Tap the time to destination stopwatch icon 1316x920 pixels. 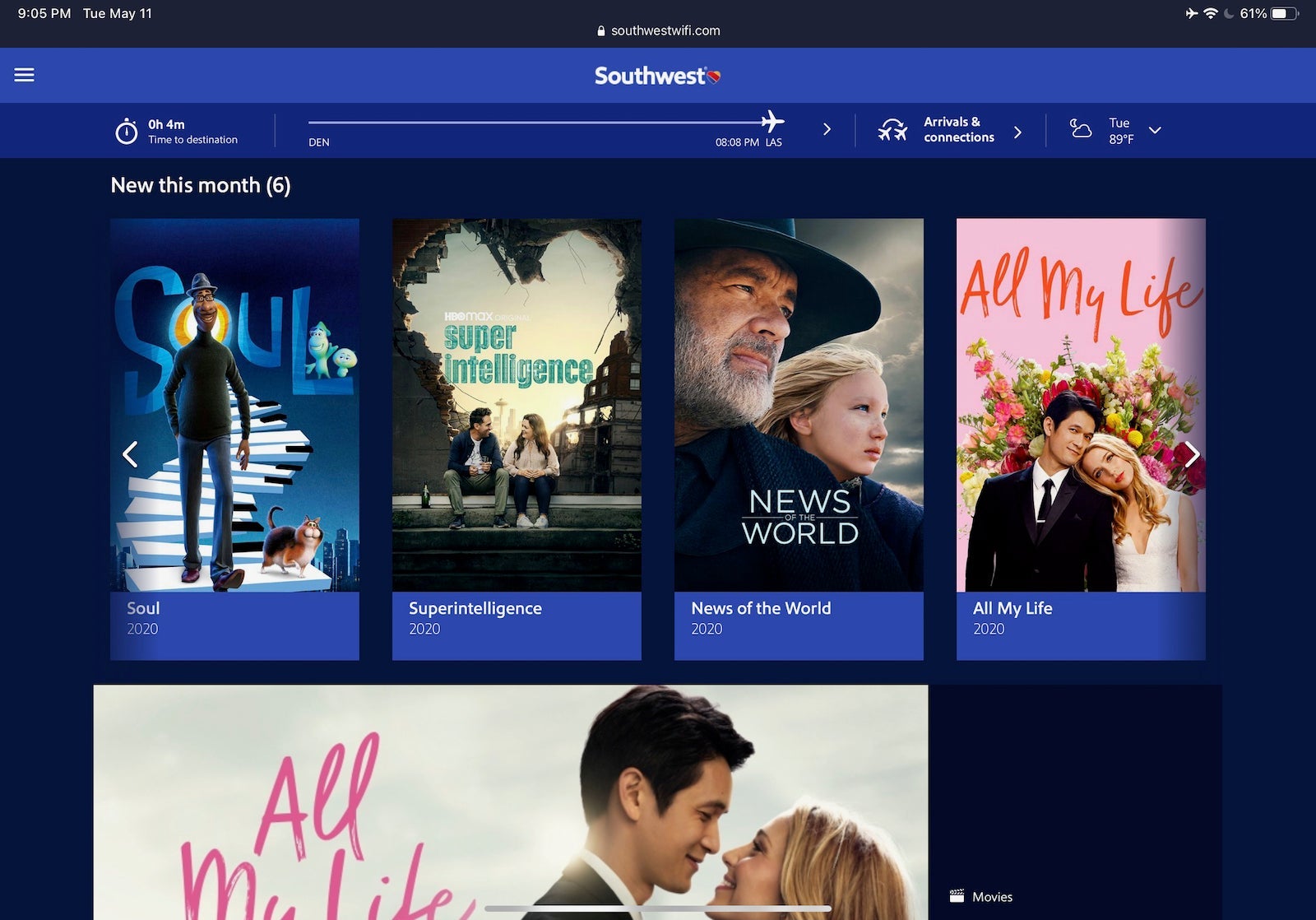click(x=126, y=131)
